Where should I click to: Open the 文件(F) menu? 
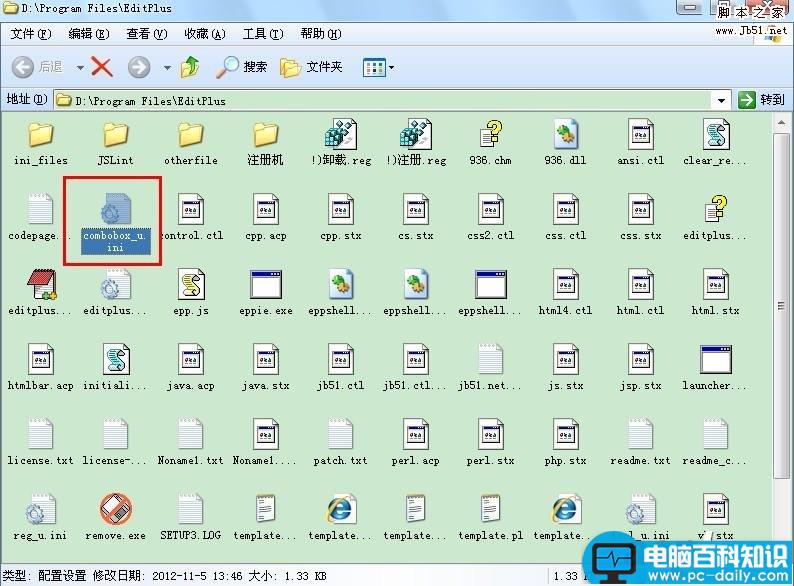click(31, 34)
